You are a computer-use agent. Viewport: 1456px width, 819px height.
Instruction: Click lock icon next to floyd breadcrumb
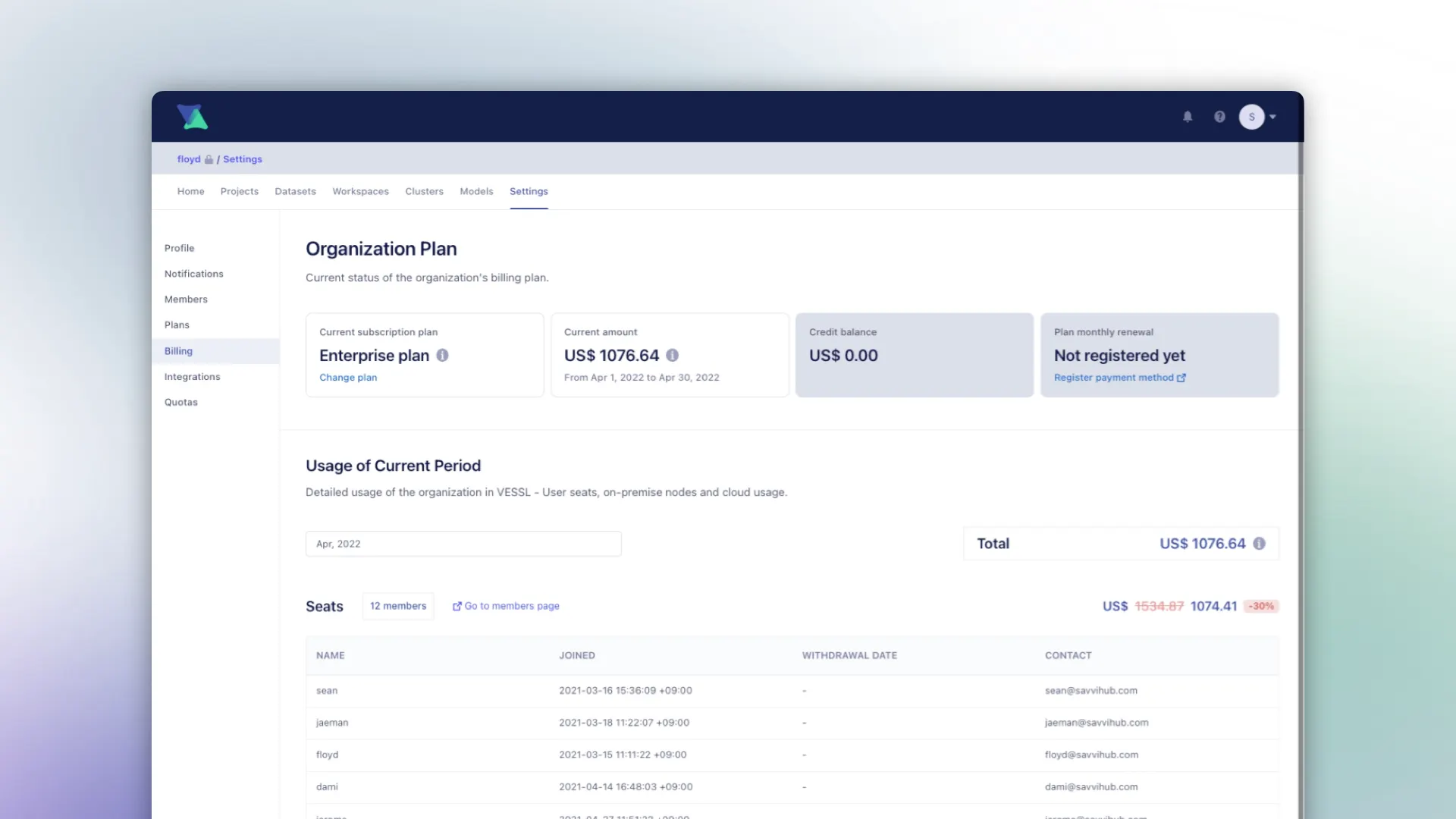(209, 159)
